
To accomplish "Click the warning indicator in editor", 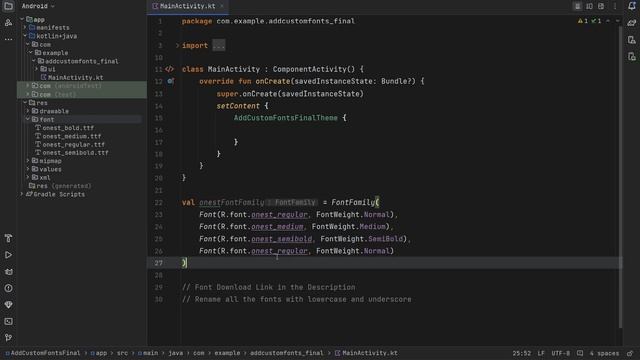I will pos(583,21).
